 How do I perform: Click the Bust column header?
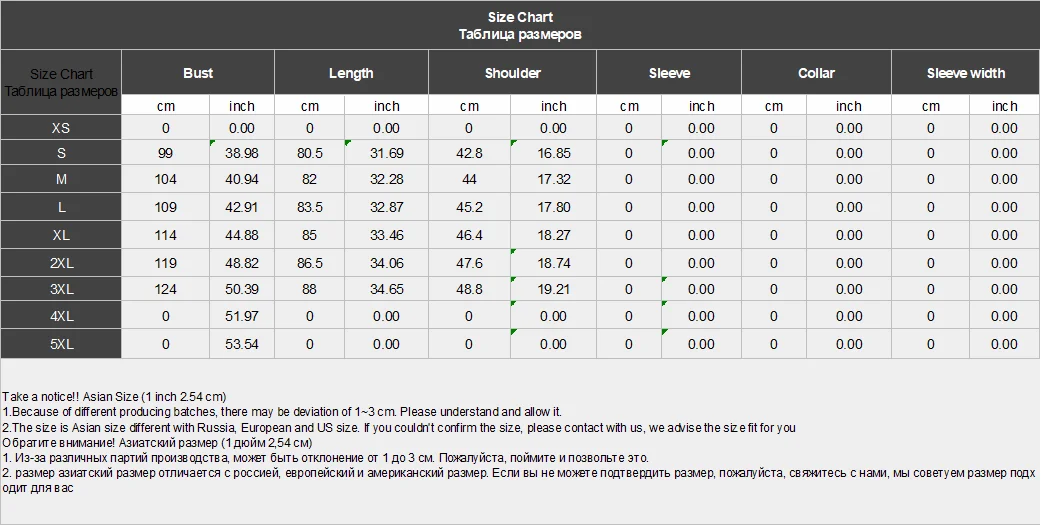(x=198, y=72)
